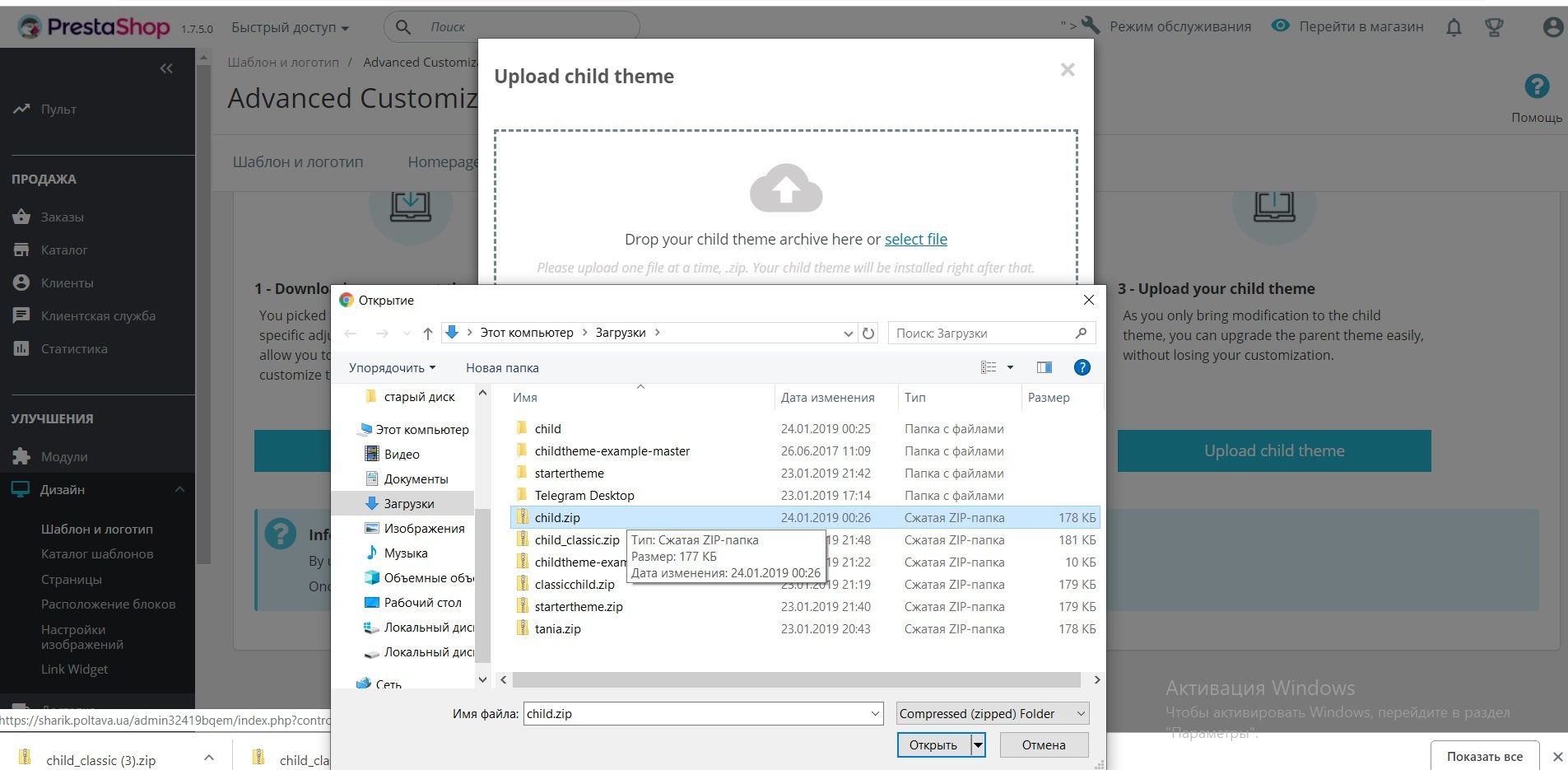Screen dimensions: 1568x770
Task: Click the Показать все downloads button
Action: point(1485,756)
